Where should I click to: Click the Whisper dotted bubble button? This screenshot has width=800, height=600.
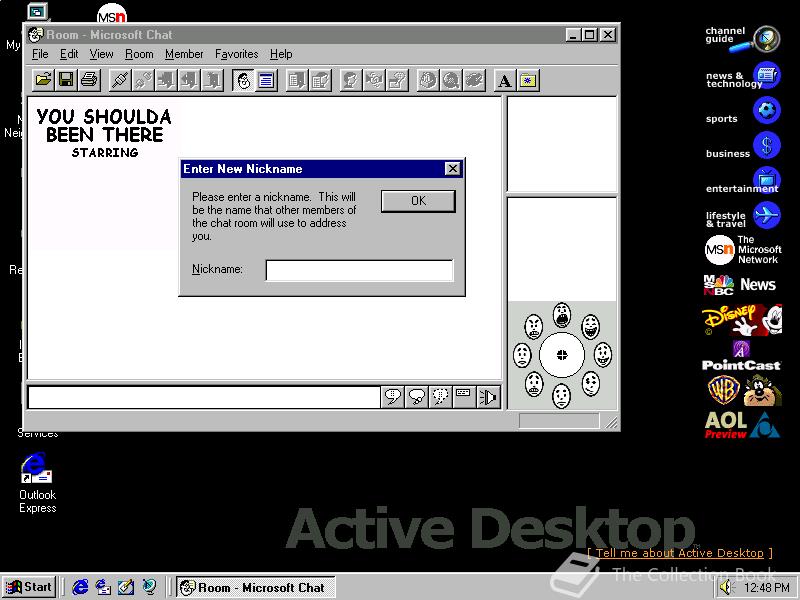point(440,397)
